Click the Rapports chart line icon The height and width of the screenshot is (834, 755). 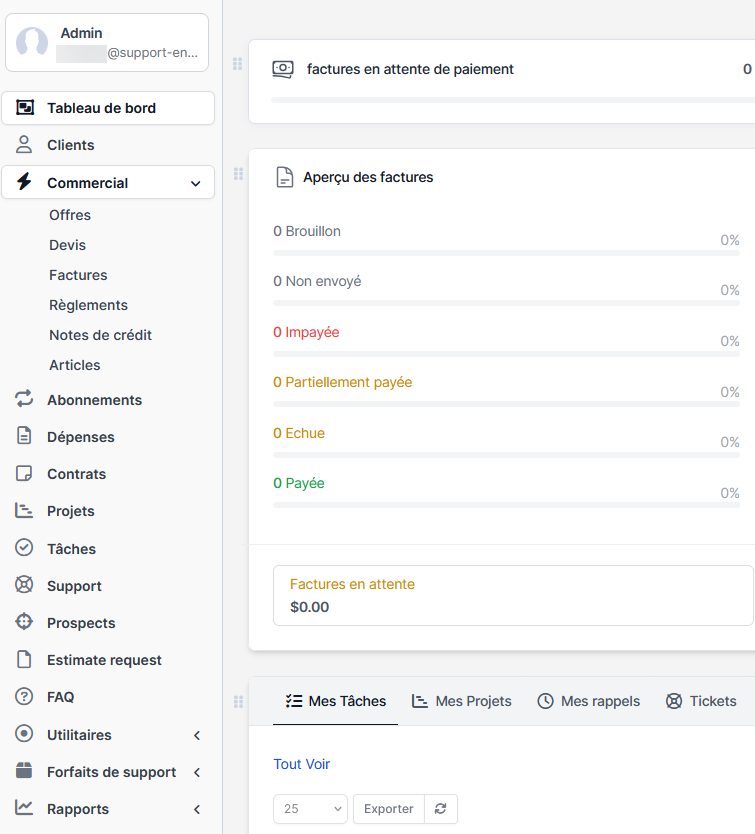click(x=24, y=808)
